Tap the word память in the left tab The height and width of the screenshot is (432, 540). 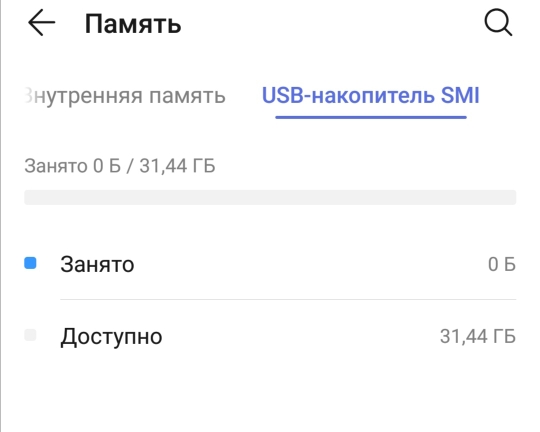coord(187,96)
